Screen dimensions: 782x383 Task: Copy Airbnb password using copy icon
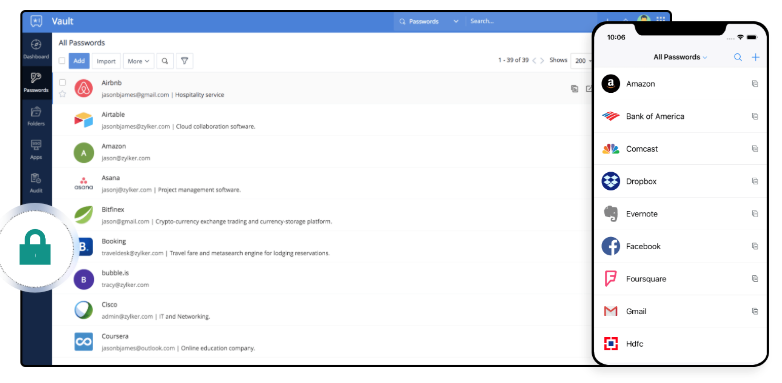pos(575,89)
